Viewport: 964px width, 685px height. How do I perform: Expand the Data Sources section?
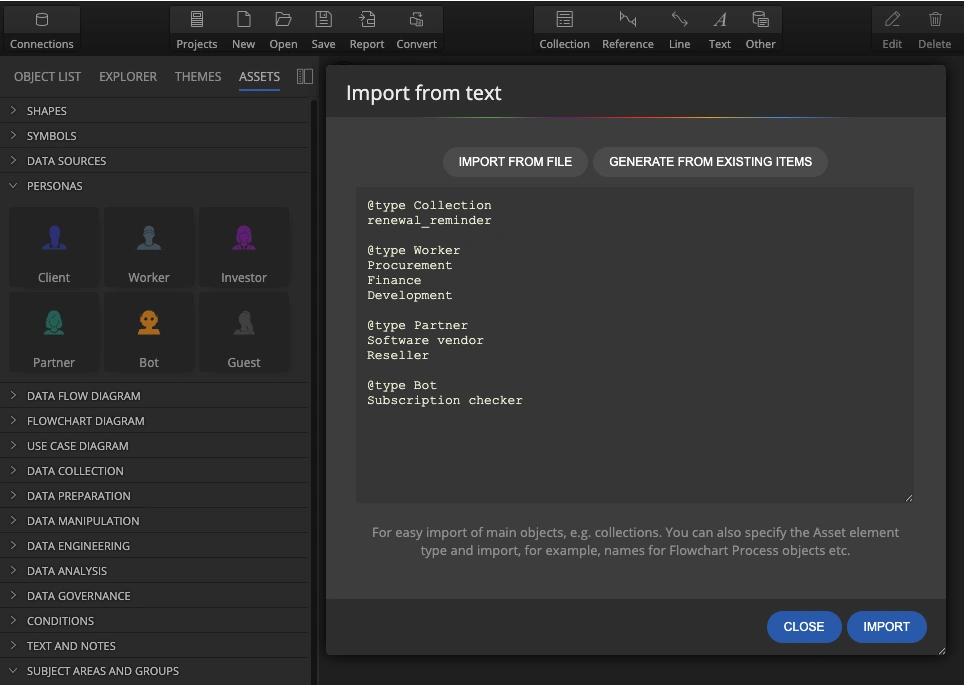click(x=154, y=161)
